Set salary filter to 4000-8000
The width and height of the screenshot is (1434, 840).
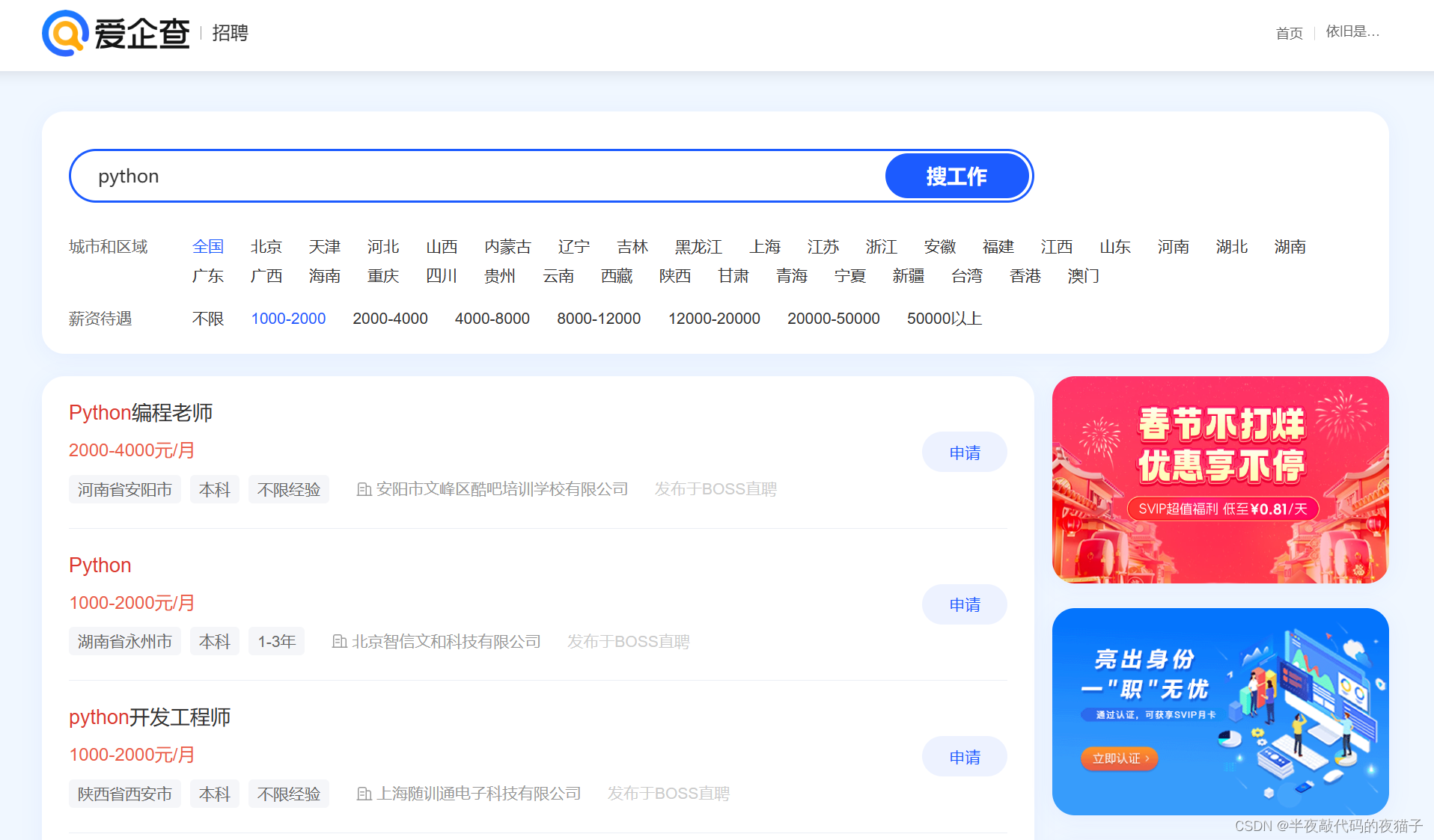coord(492,319)
